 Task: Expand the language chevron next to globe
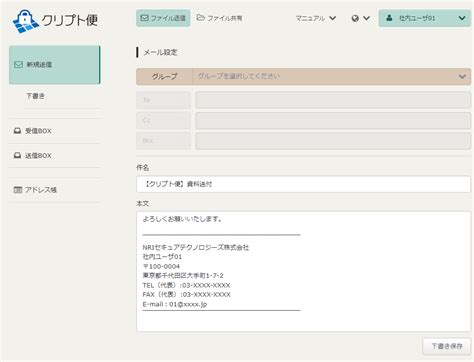(x=366, y=18)
